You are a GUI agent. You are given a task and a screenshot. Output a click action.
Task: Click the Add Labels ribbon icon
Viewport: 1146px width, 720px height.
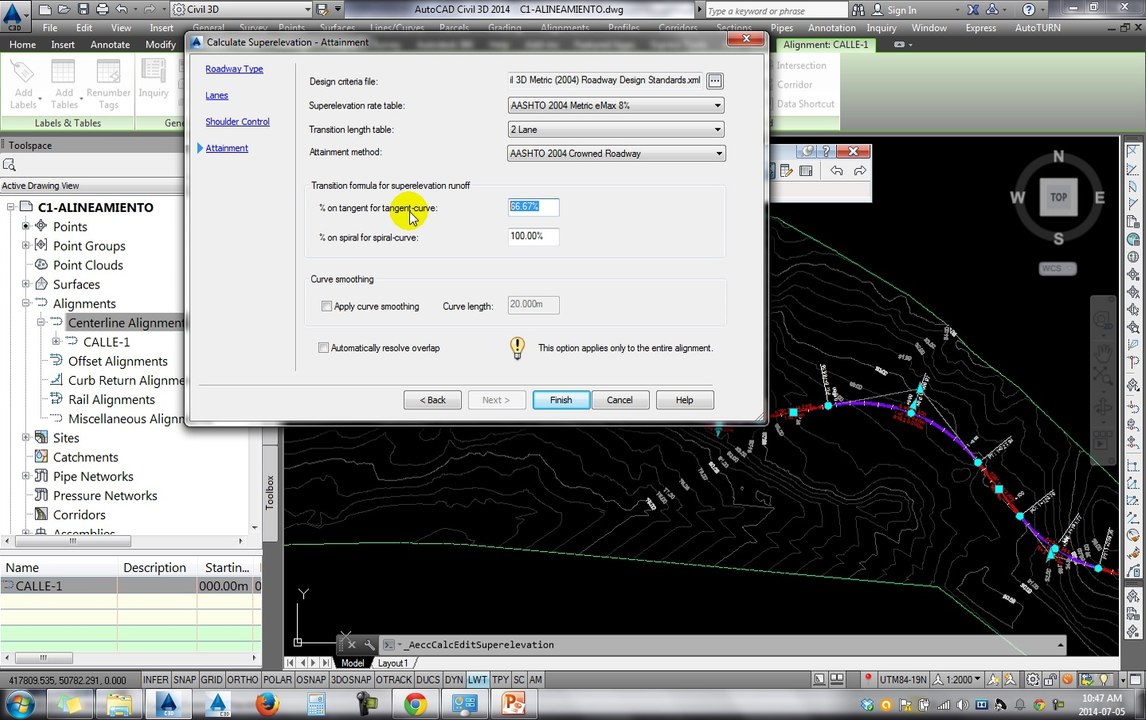click(x=23, y=85)
